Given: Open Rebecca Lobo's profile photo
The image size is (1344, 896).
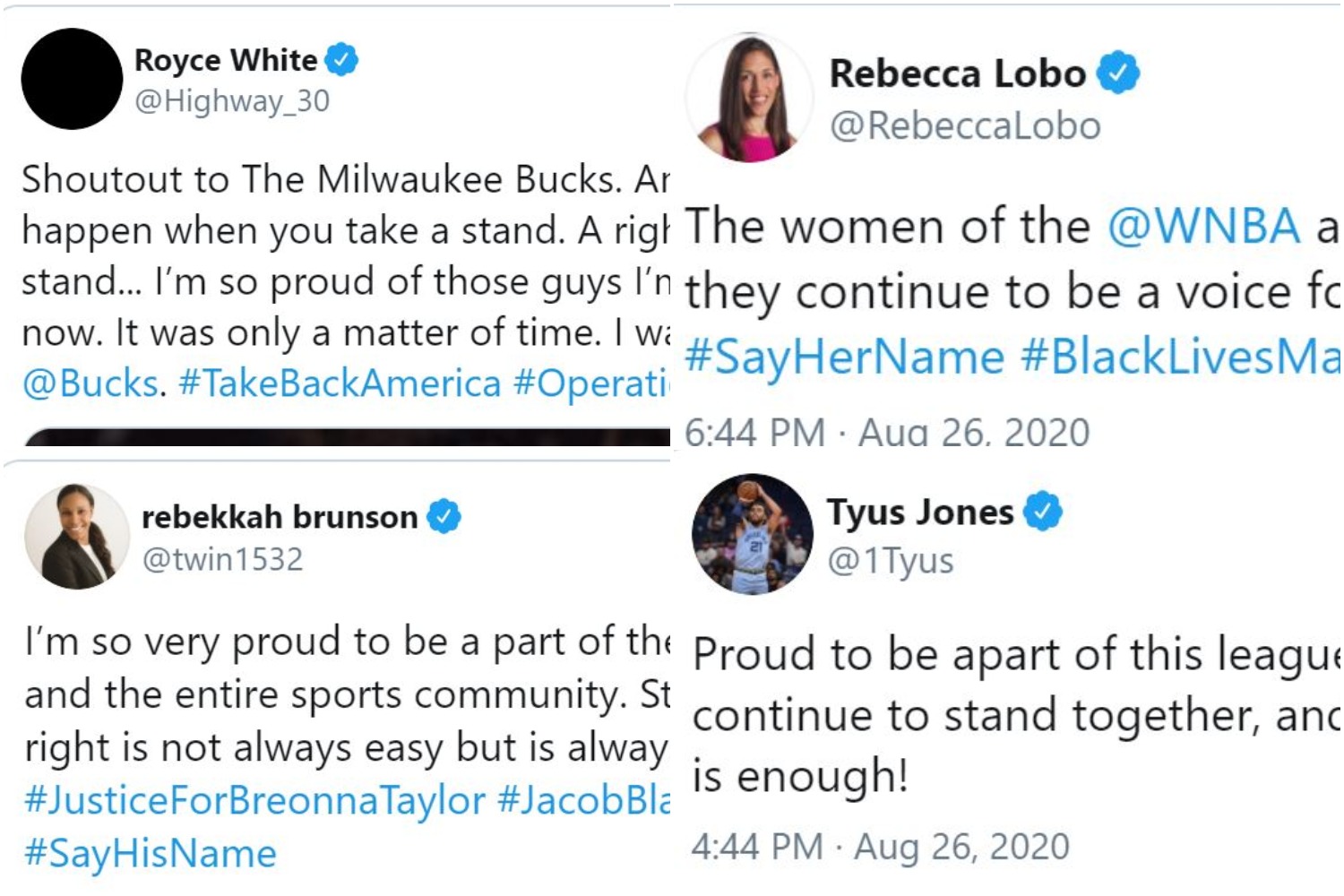Looking at the screenshot, I should coord(751,93).
